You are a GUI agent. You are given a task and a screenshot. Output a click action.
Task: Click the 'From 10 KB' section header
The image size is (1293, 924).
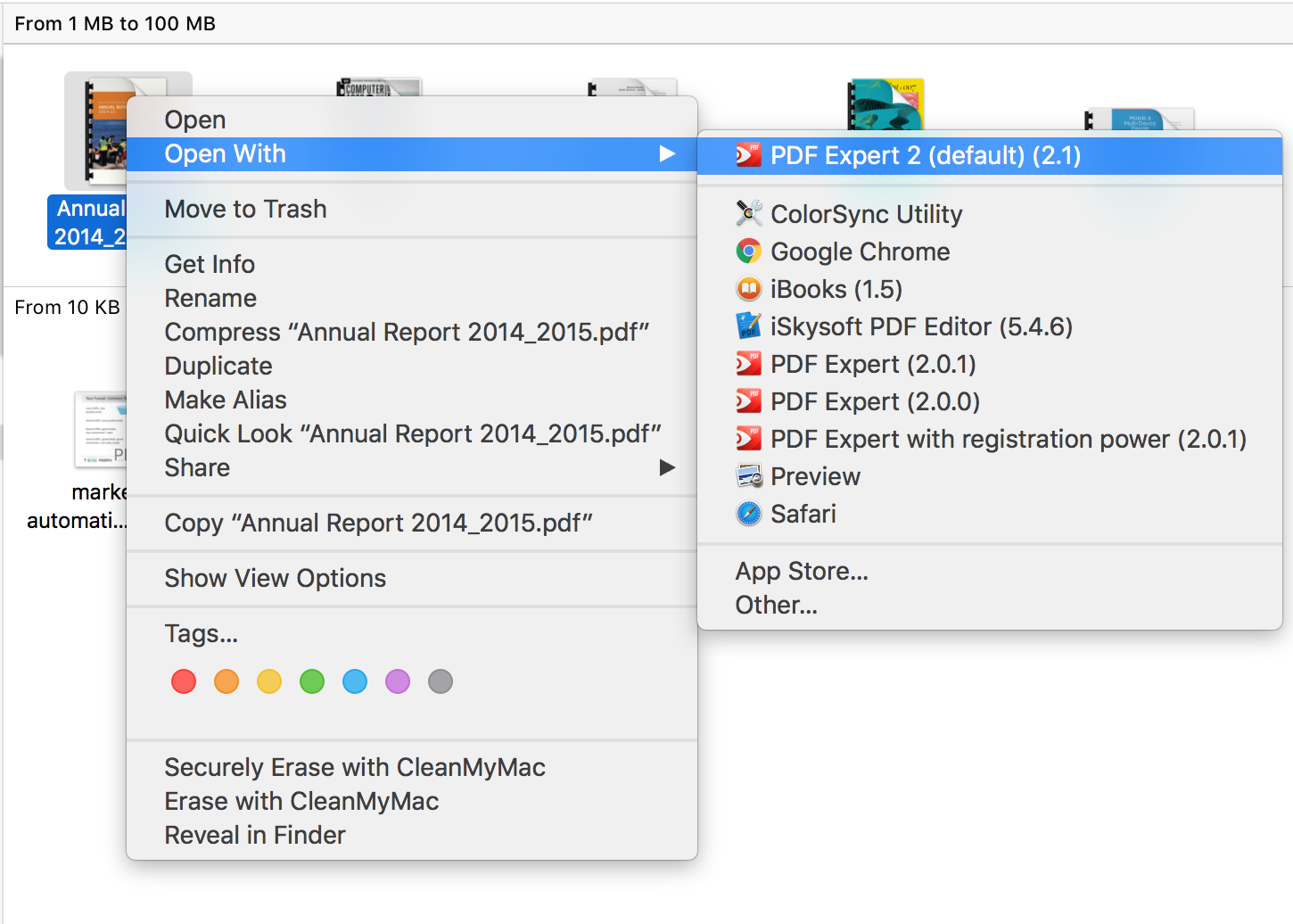[67, 307]
